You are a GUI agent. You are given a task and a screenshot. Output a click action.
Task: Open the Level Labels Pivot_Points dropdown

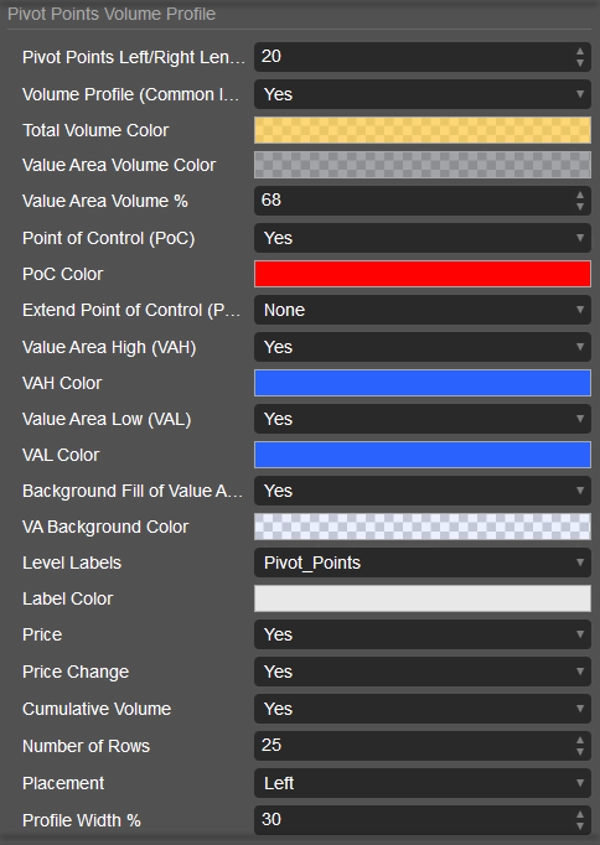422,563
